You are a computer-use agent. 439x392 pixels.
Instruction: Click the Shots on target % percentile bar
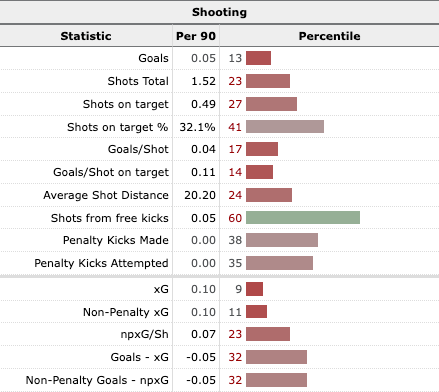coord(285,127)
